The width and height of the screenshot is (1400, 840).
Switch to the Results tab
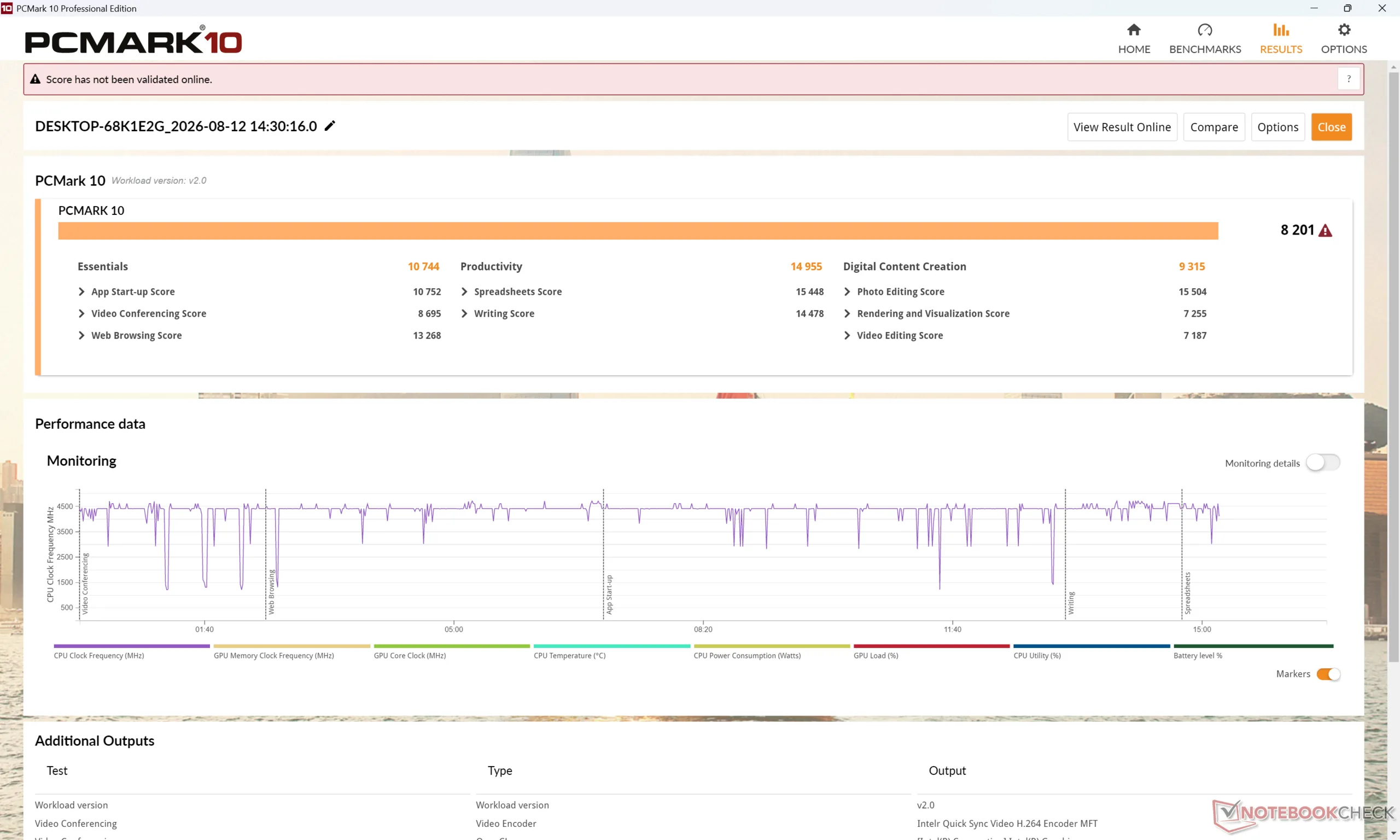coord(1281,38)
